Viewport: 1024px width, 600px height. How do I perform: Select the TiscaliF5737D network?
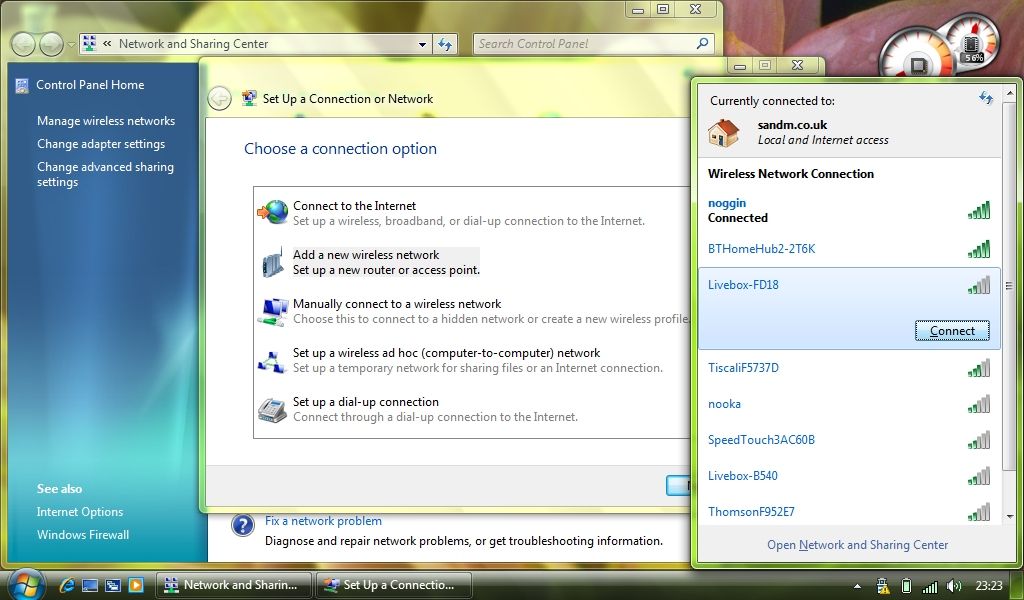pos(849,368)
